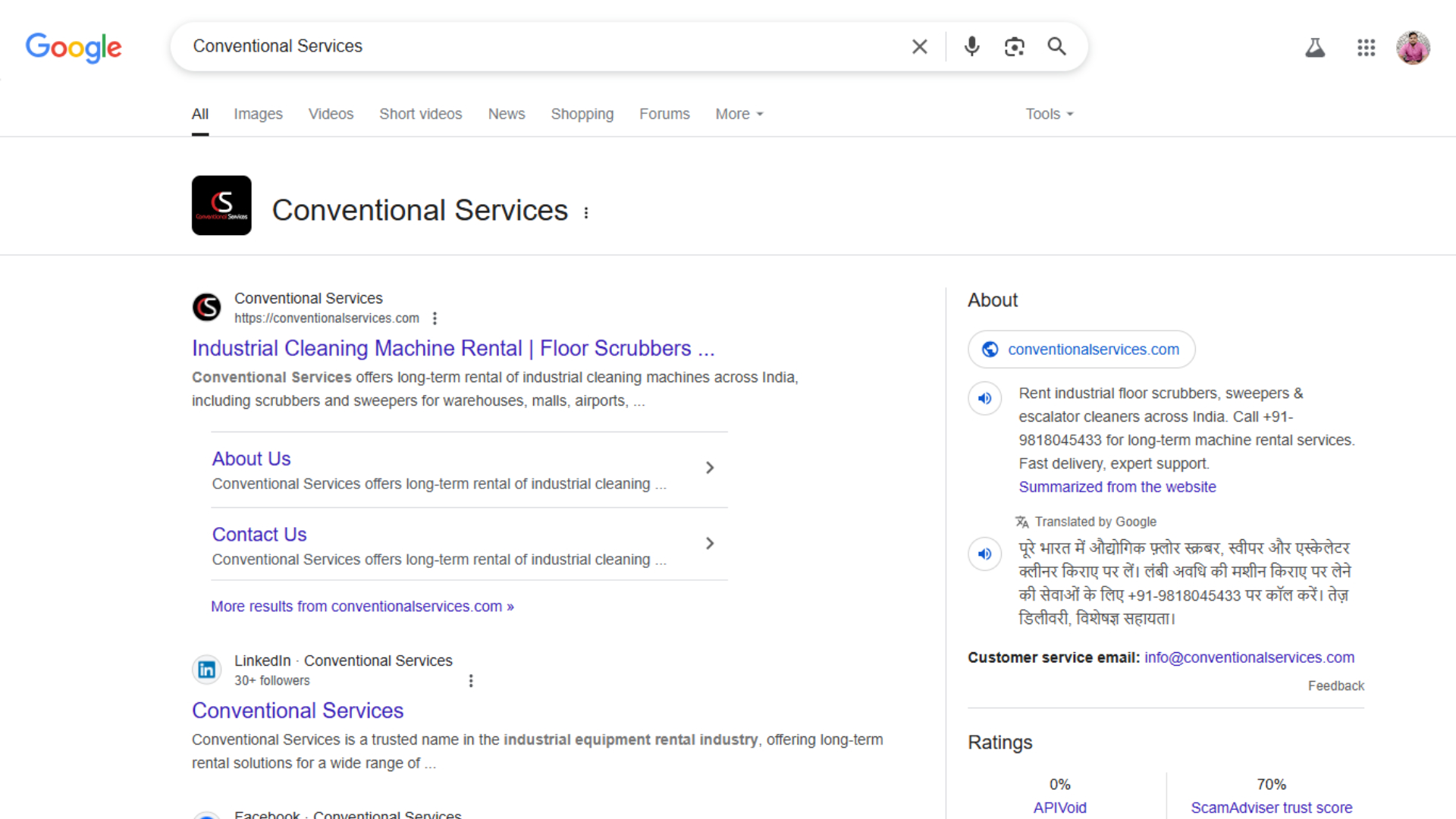Click inside the search input field
Screen dimensions: 1456x819
[531, 46]
